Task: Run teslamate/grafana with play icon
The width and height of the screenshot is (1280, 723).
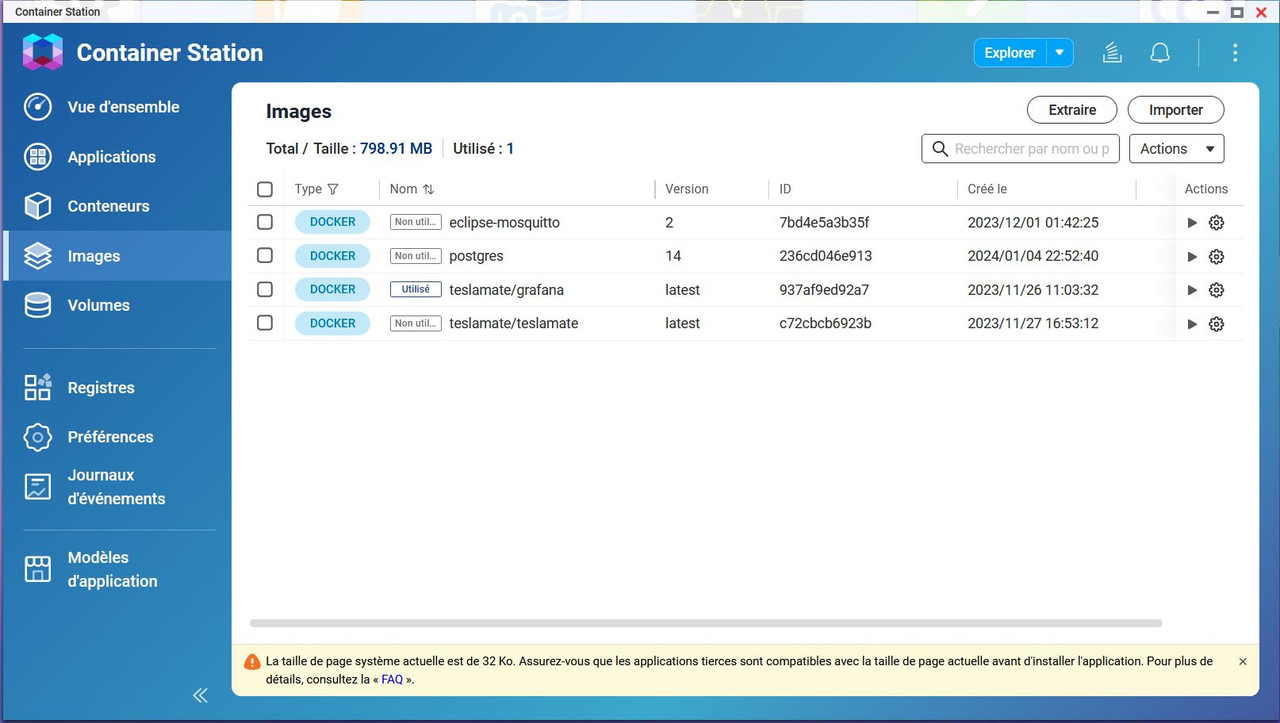Action: tap(1192, 290)
